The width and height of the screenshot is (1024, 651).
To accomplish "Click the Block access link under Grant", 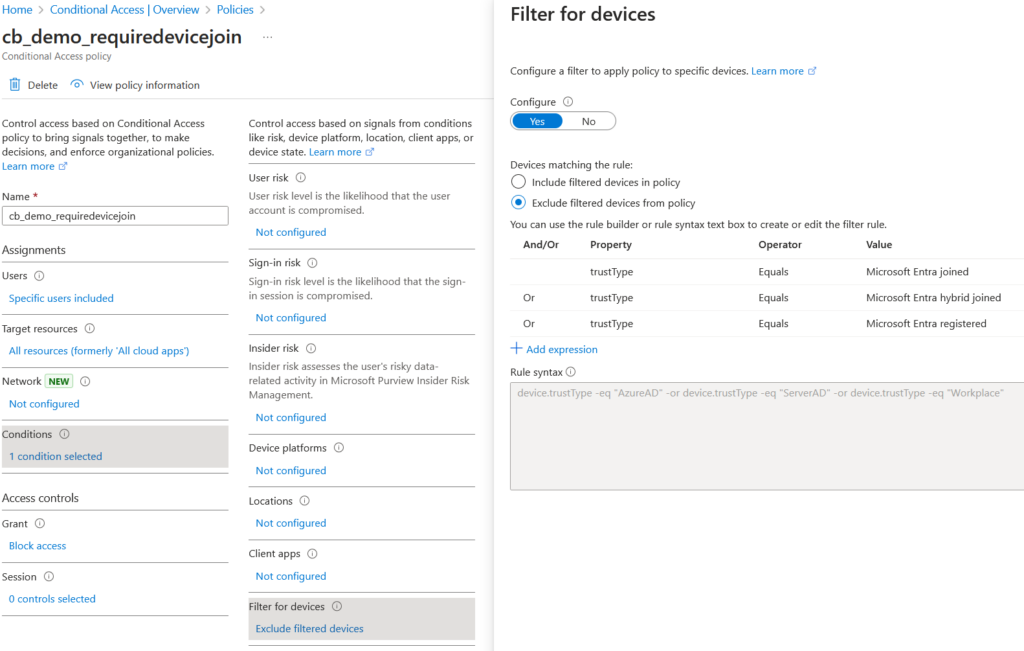I will point(37,545).
